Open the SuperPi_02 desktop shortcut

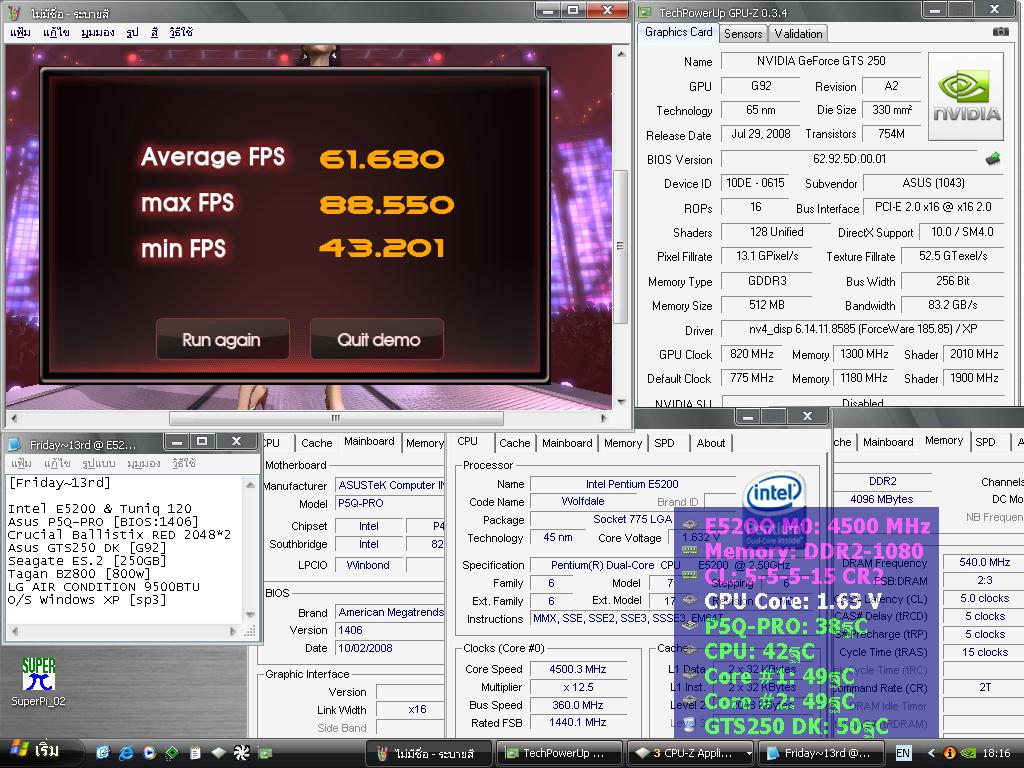39,682
